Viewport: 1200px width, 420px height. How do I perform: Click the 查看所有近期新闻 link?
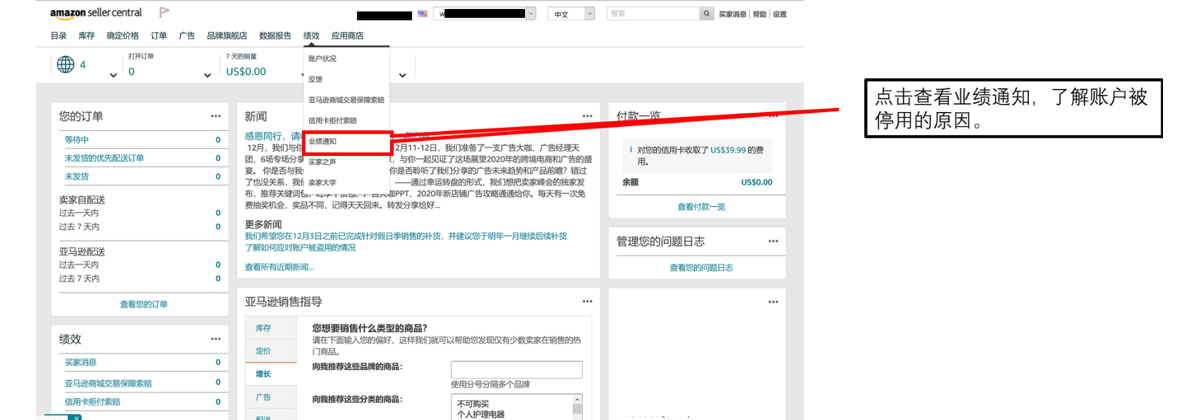[x=279, y=267]
